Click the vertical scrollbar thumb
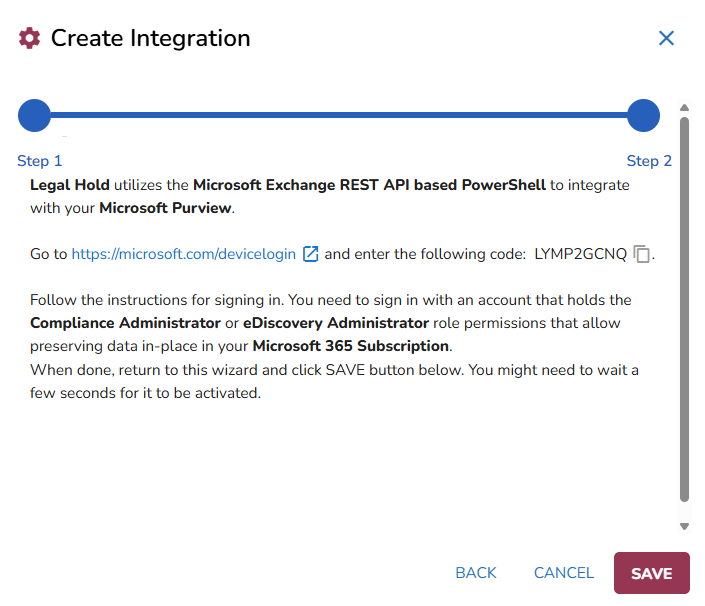 684,310
